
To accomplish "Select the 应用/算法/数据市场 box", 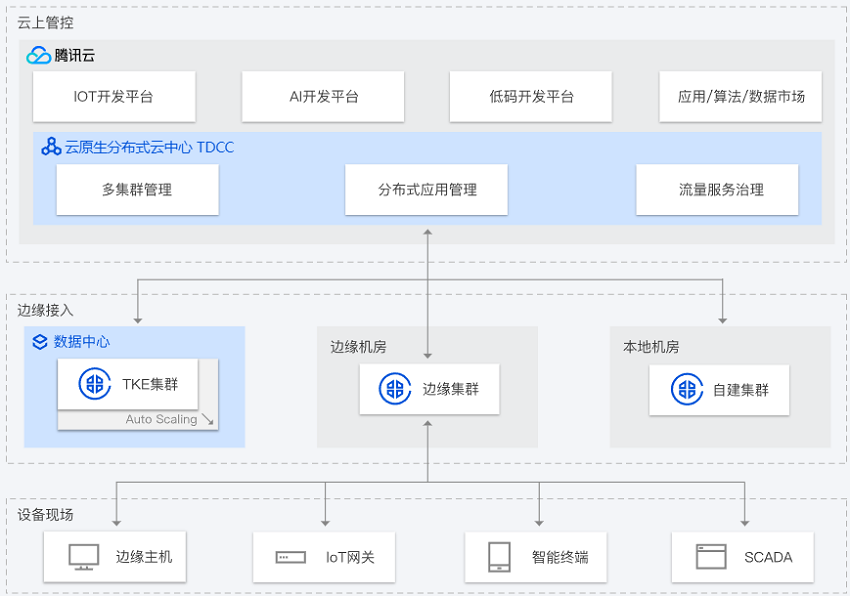I will [740, 97].
